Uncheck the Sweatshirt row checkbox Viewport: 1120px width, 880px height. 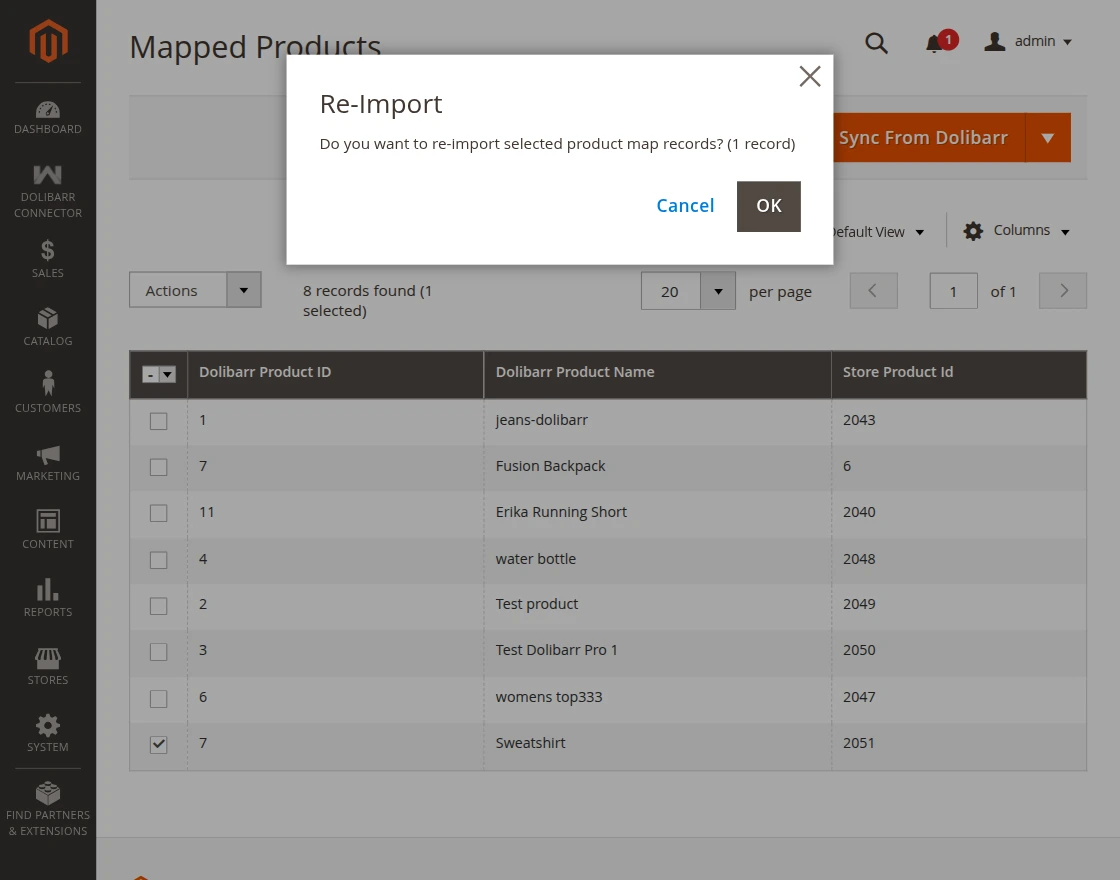click(x=159, y=744)
